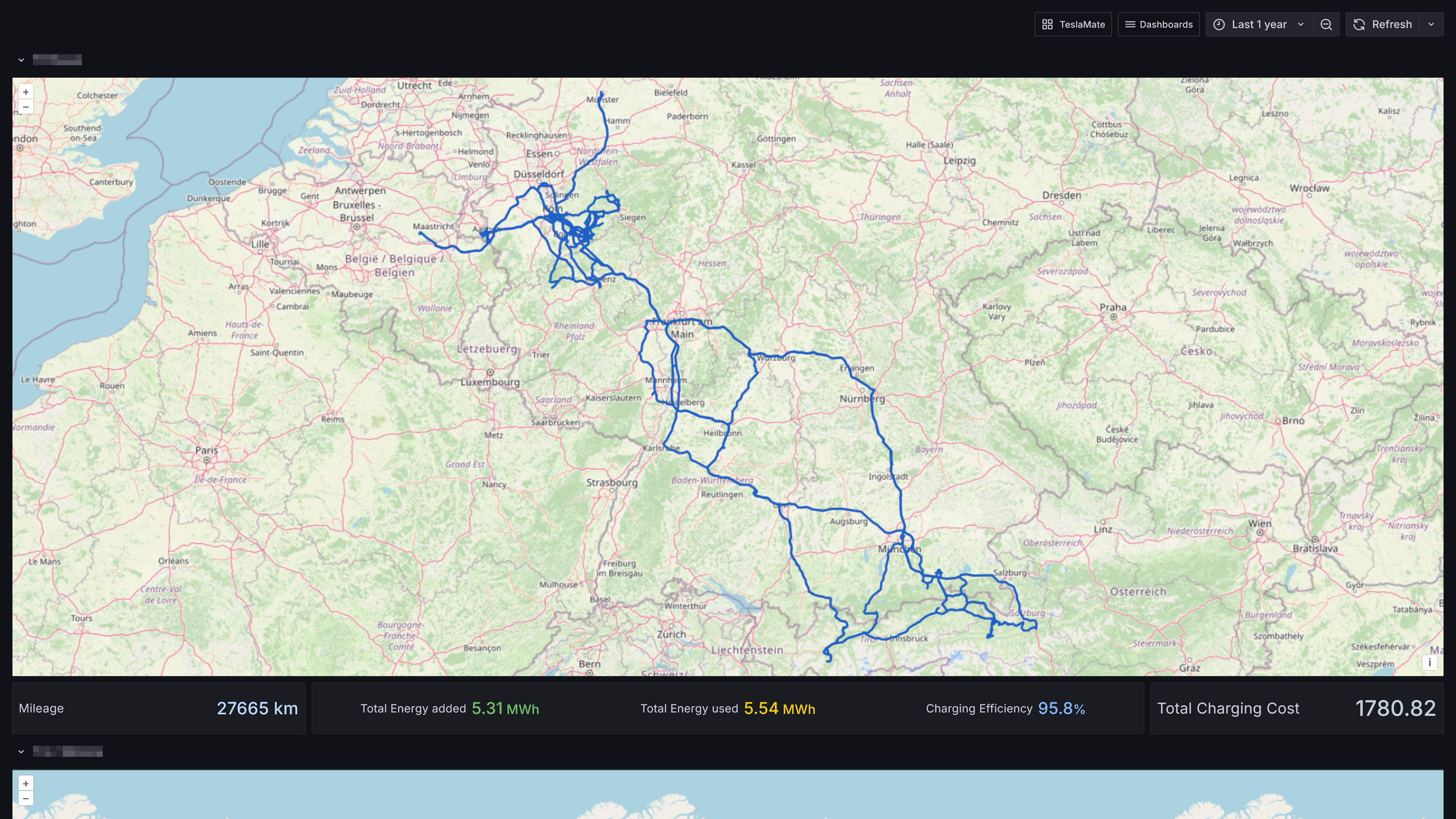Click the map attribution info icon

pyautogui.click(x=1429, y=662)
